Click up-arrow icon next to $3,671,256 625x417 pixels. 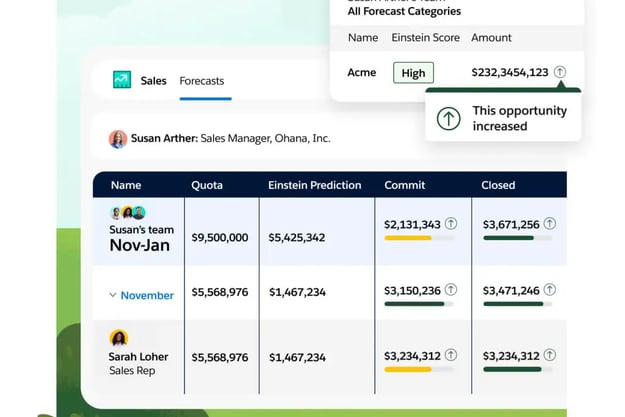pos(550,223)
